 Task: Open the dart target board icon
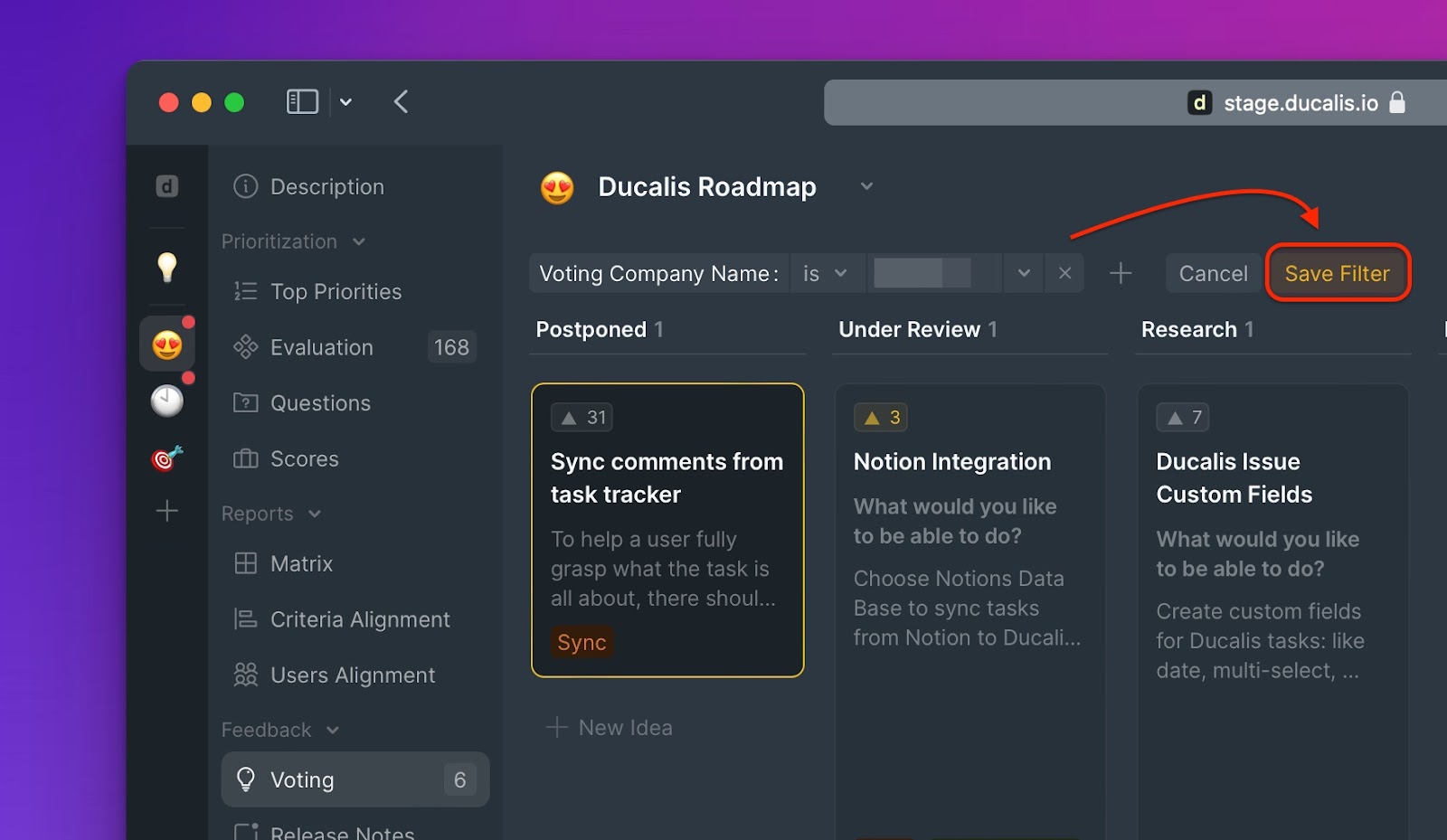pos(167,458)
